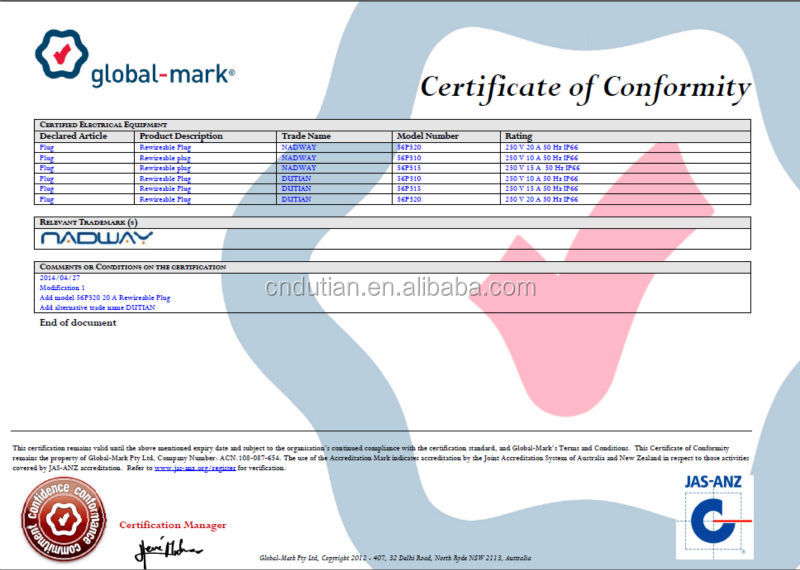
Task: Select model 56P315 in the NADWAY row
Action: click(x=409, y=168)
